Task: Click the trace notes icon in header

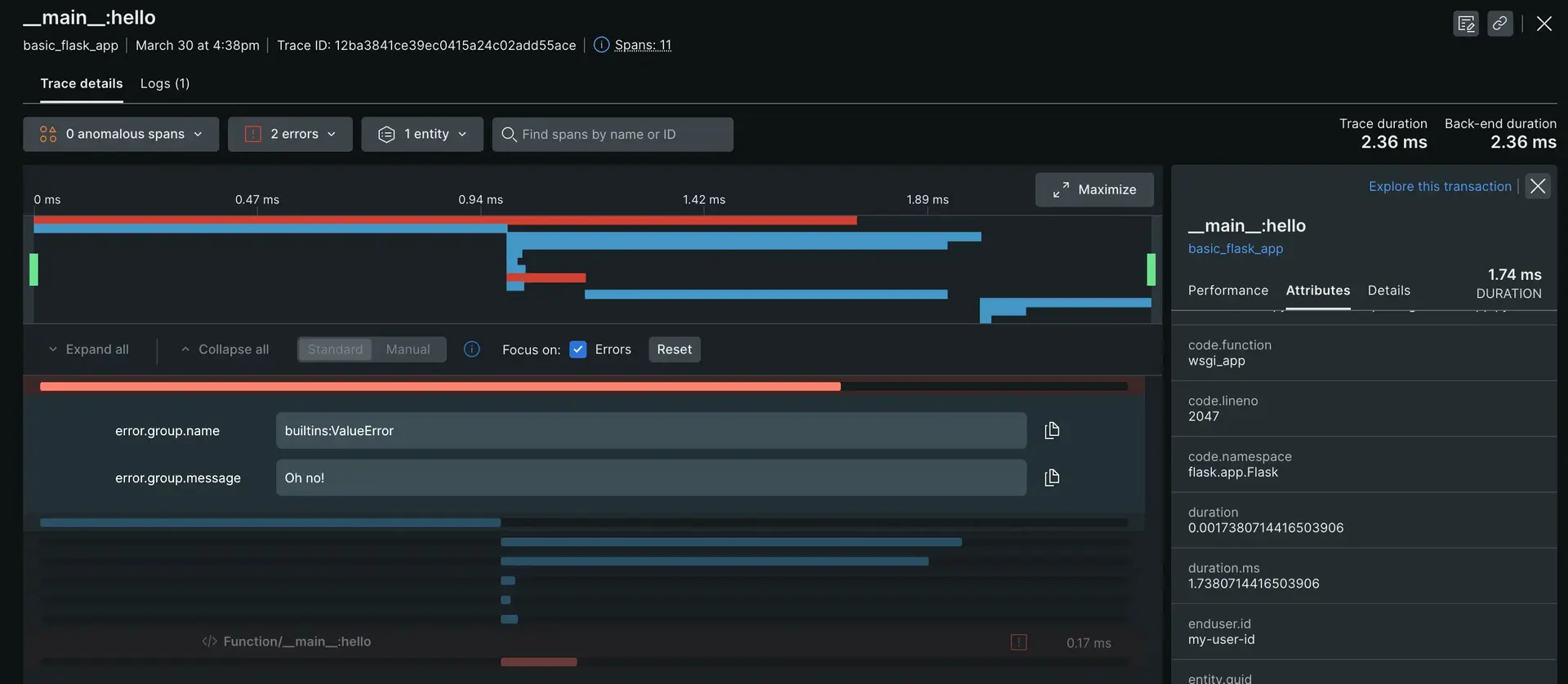Action: (1466, 24)
